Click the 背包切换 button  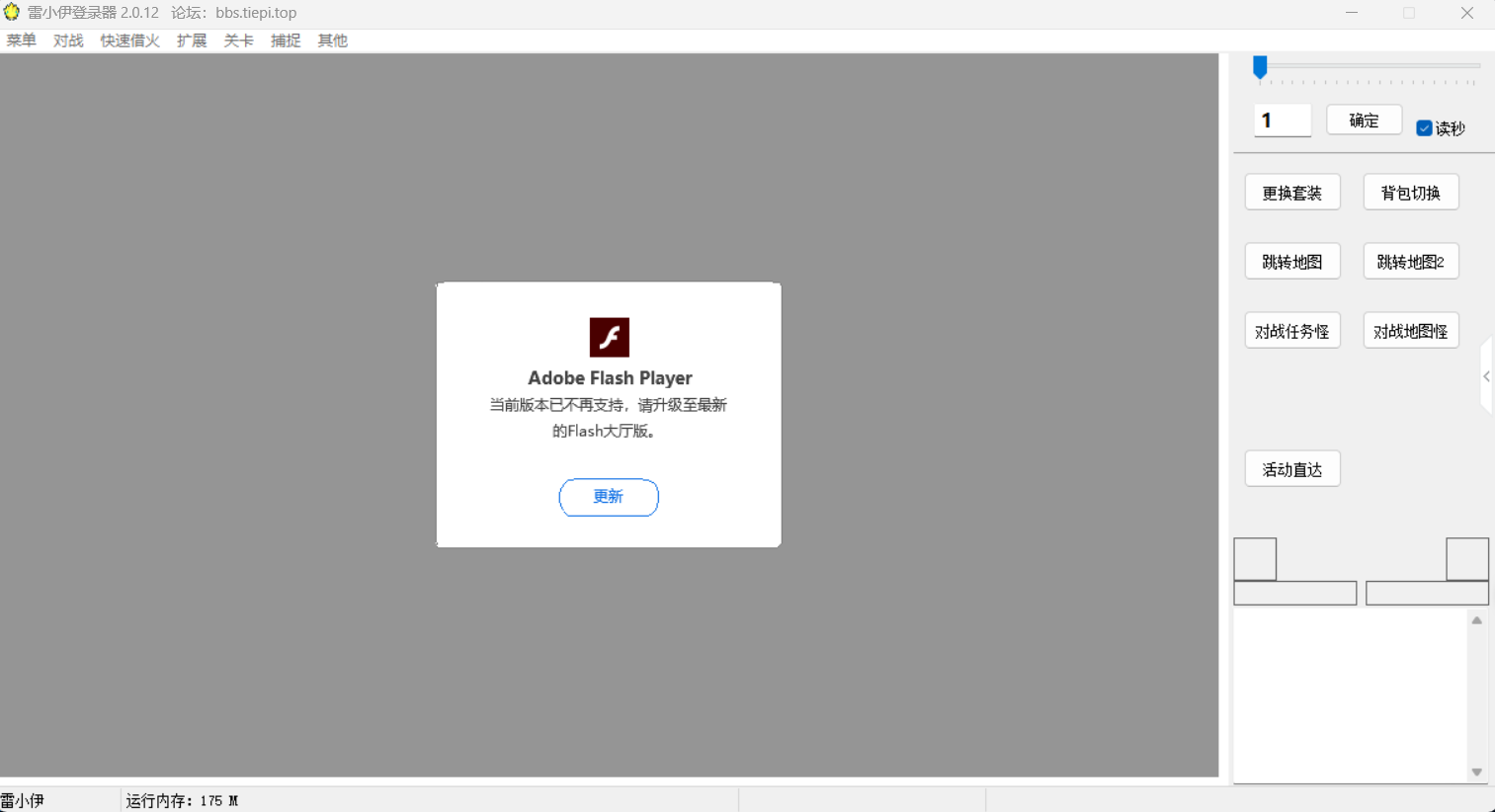(1410, 193)
